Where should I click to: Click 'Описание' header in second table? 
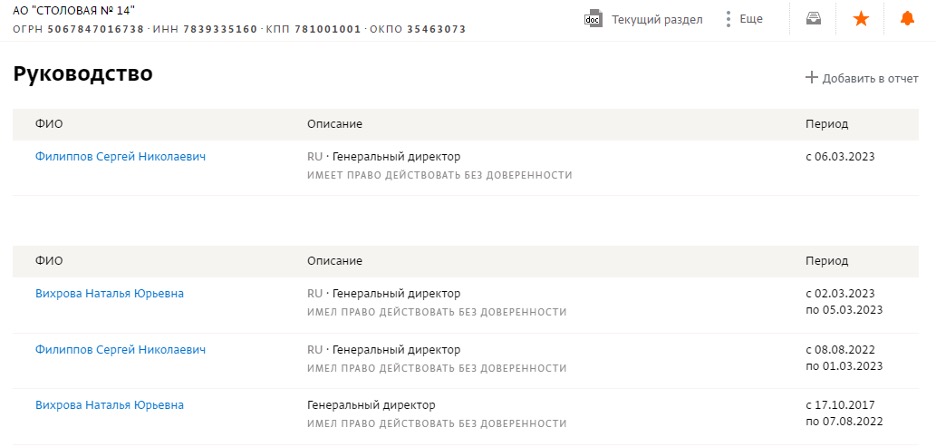(334, 261)
